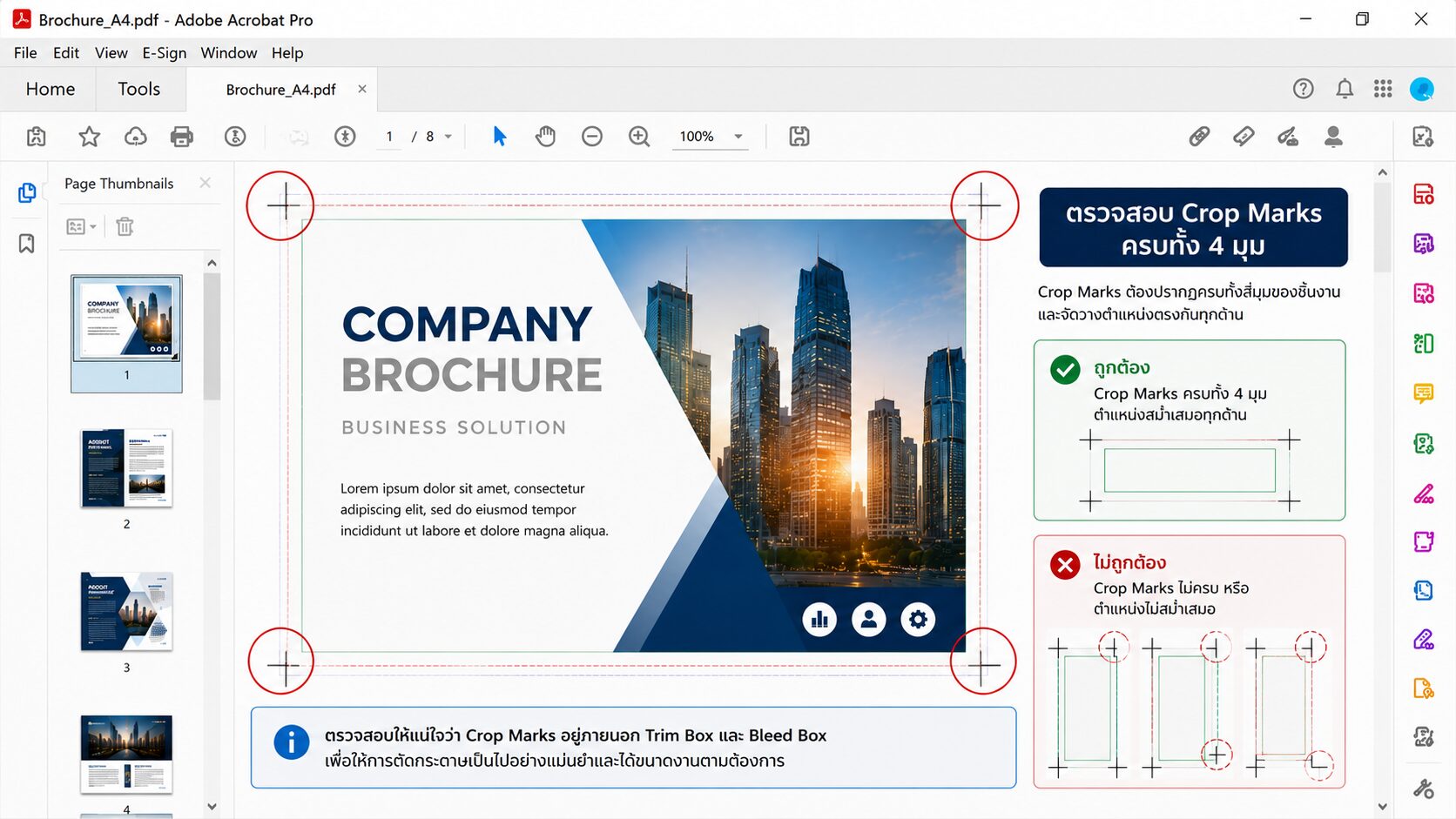The width and height of the screenshot is (1456, 819).
Task: Choose the Selection arrow tool
Action: pos(499,137)
